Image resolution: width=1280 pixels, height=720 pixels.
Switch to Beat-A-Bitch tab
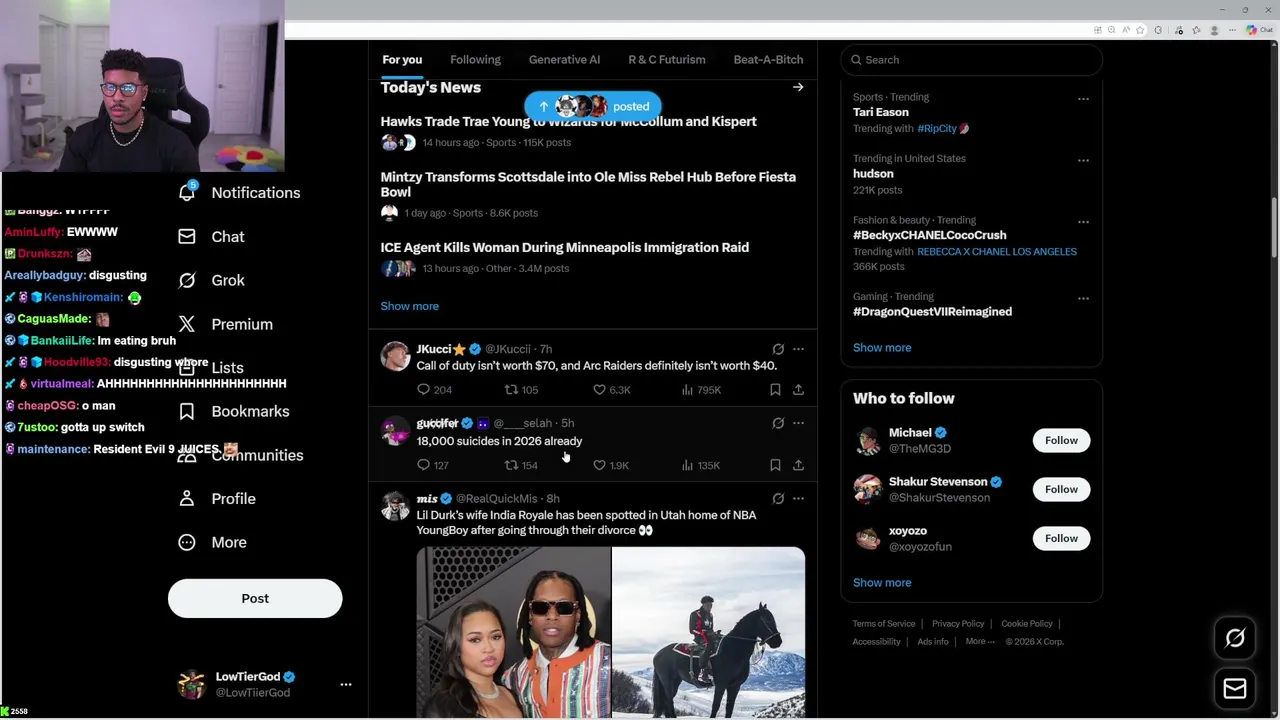[x=768, y=60]
